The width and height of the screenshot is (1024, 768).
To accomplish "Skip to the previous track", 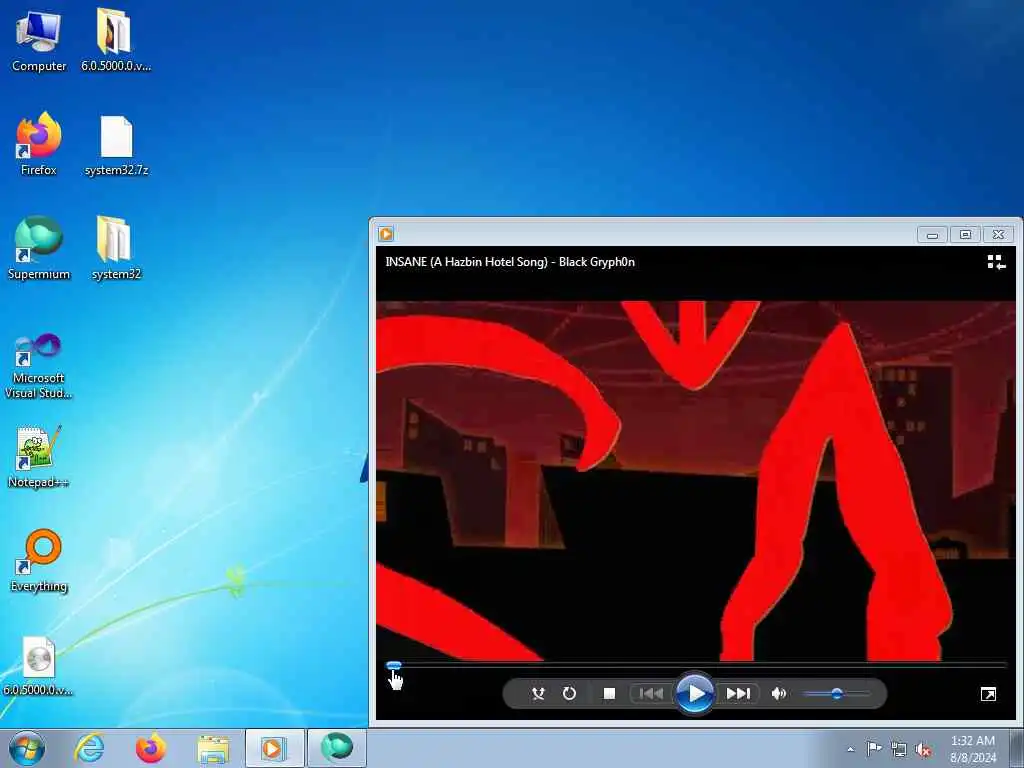I will (x=650, y=694).
